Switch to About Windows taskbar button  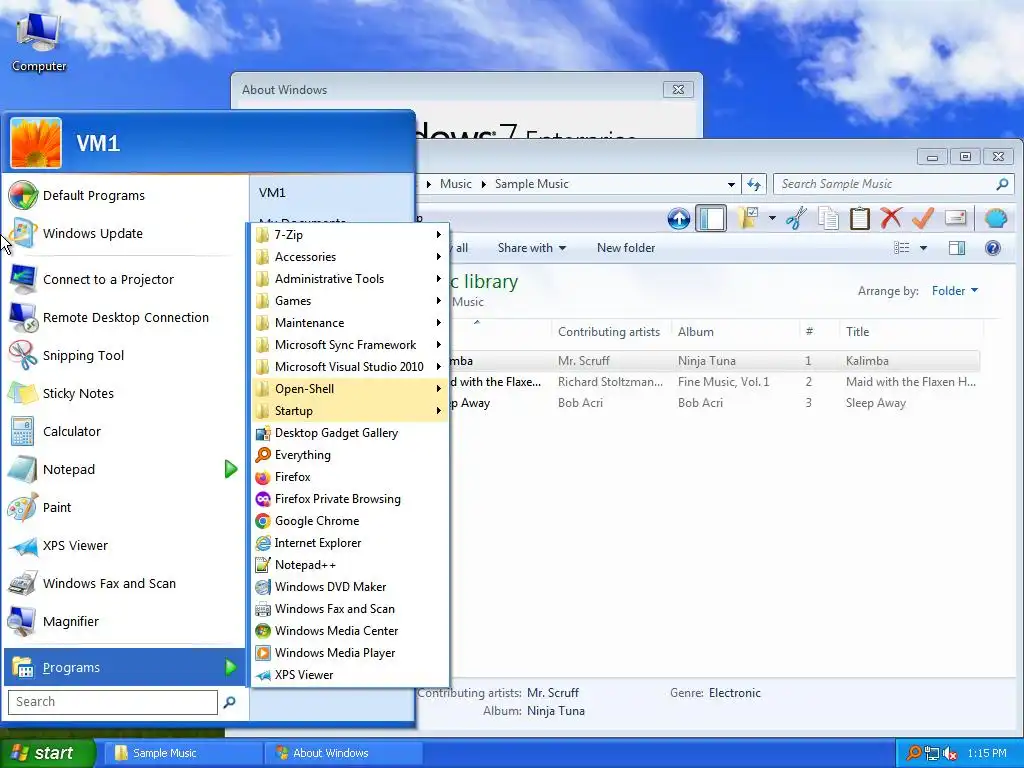344,753
